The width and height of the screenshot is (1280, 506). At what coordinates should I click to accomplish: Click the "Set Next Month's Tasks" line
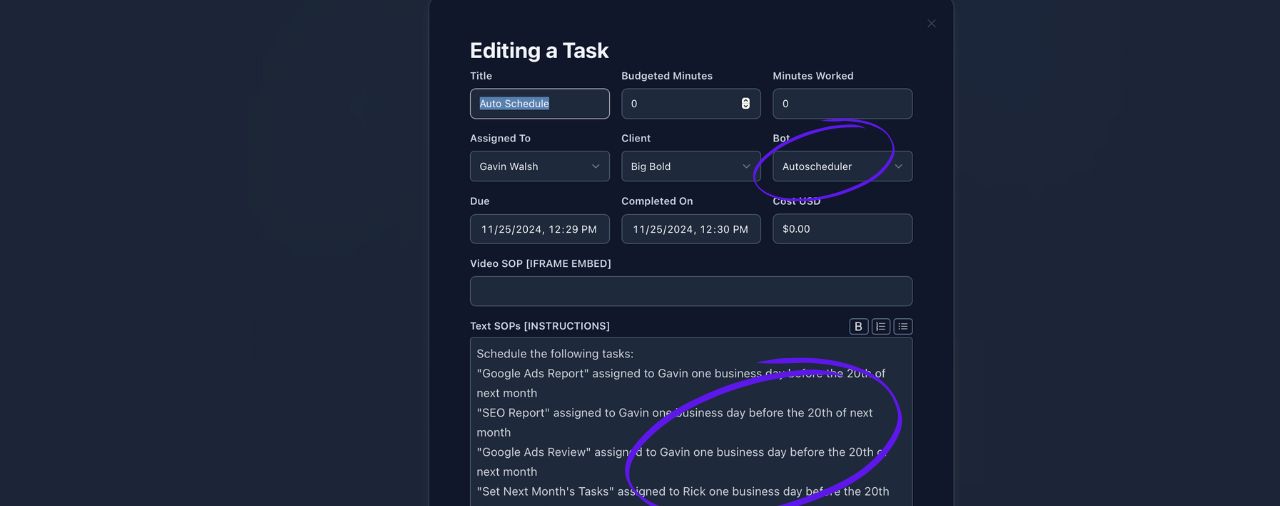pos(683,491)
